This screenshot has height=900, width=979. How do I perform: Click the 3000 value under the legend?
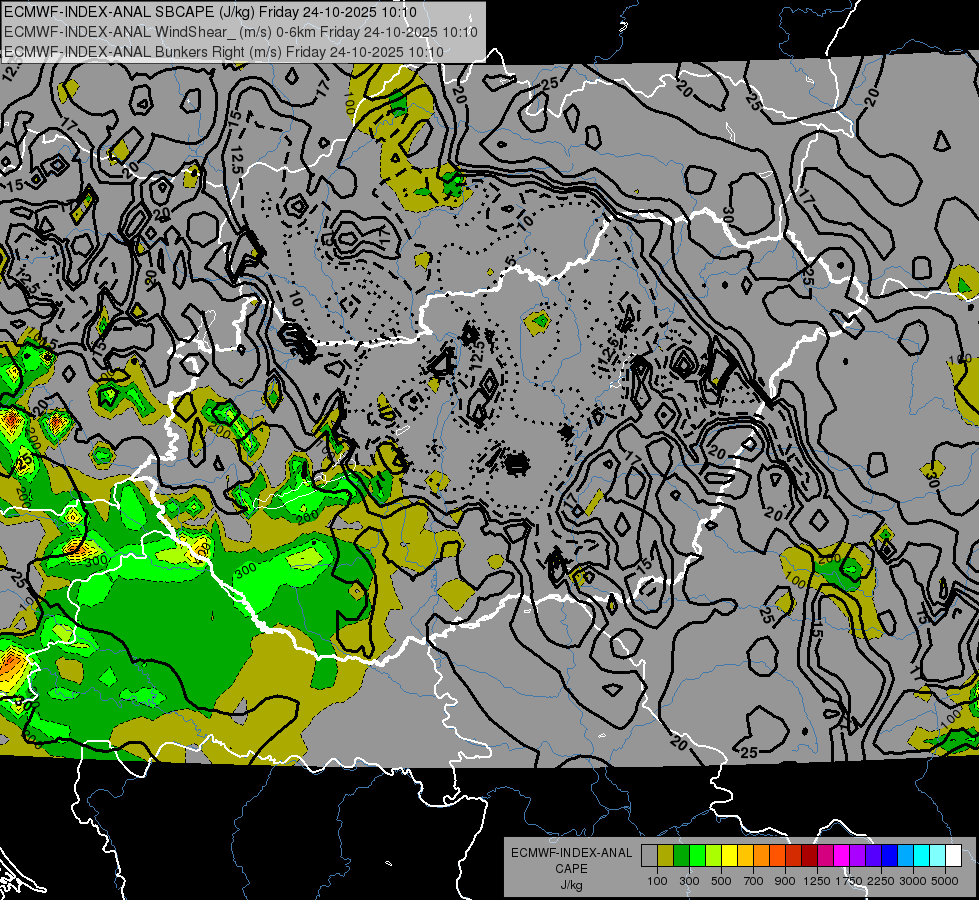click(913, 881)
